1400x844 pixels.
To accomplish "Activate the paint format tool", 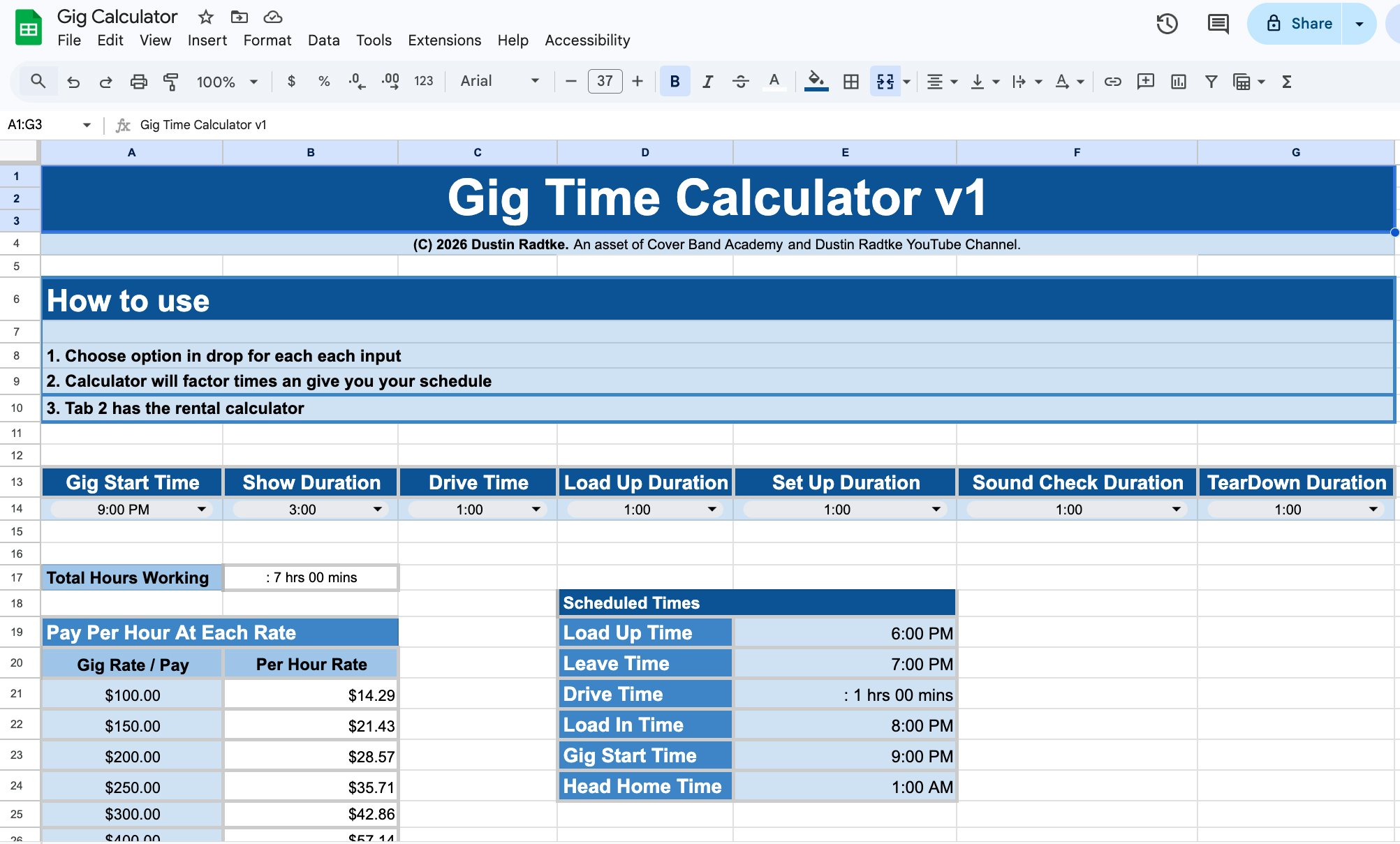I will point(170,82).
